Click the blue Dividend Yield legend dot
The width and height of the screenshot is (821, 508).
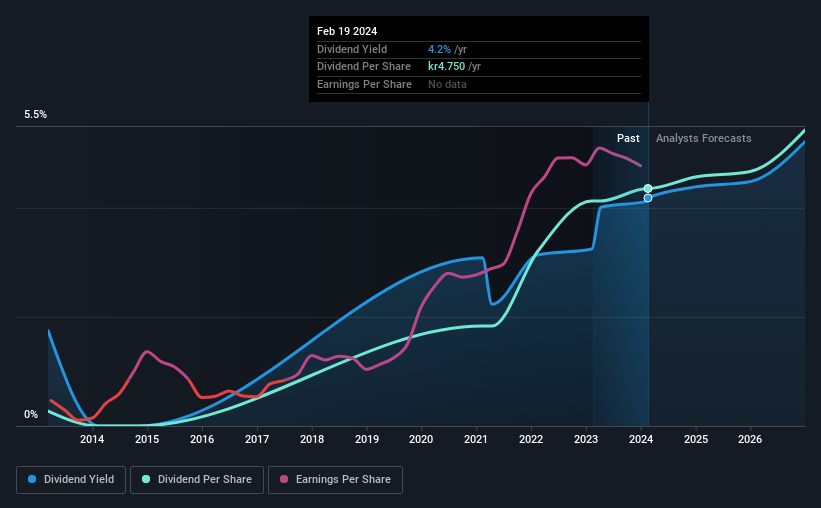click(32, 479)
